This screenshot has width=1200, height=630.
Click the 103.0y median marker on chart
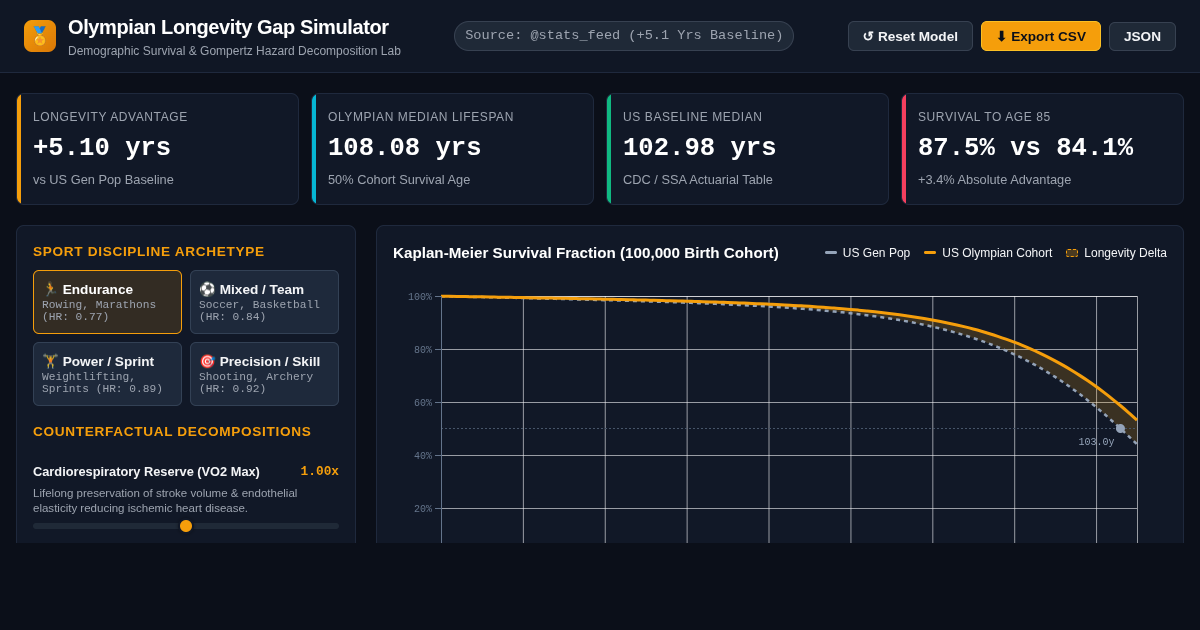[1120, 429]
